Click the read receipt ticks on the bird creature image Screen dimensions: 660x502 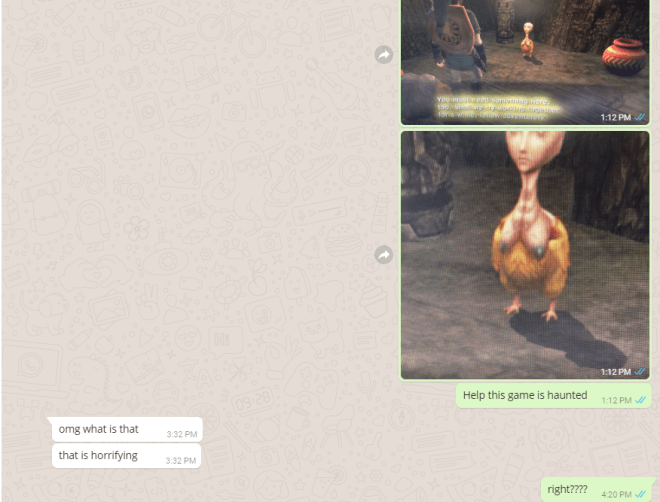click(640, 372)
